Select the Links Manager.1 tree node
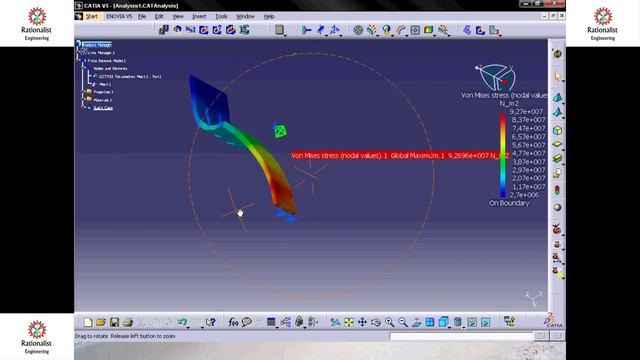 tap(101, 53)
